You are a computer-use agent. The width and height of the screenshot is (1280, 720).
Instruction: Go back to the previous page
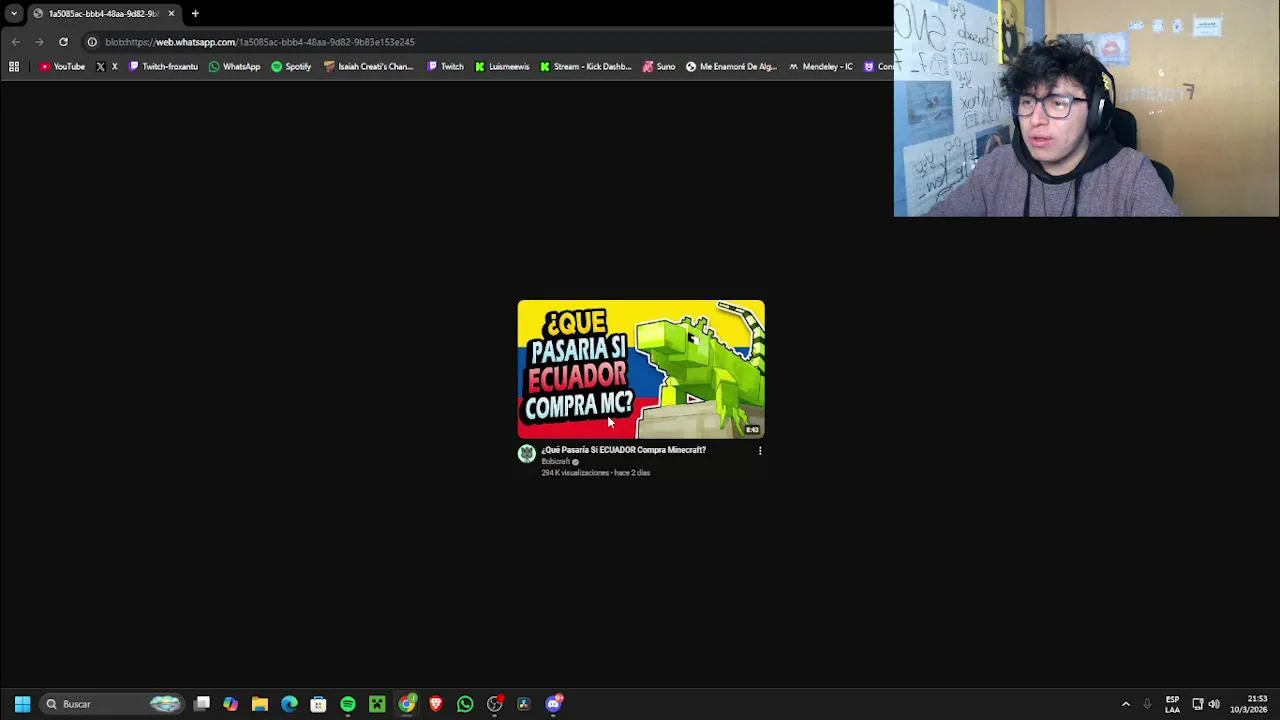[x=15, y=42]
